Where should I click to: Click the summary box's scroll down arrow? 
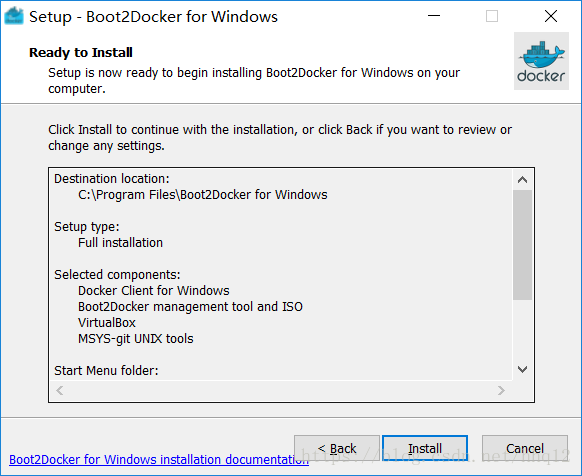point(522,369)
